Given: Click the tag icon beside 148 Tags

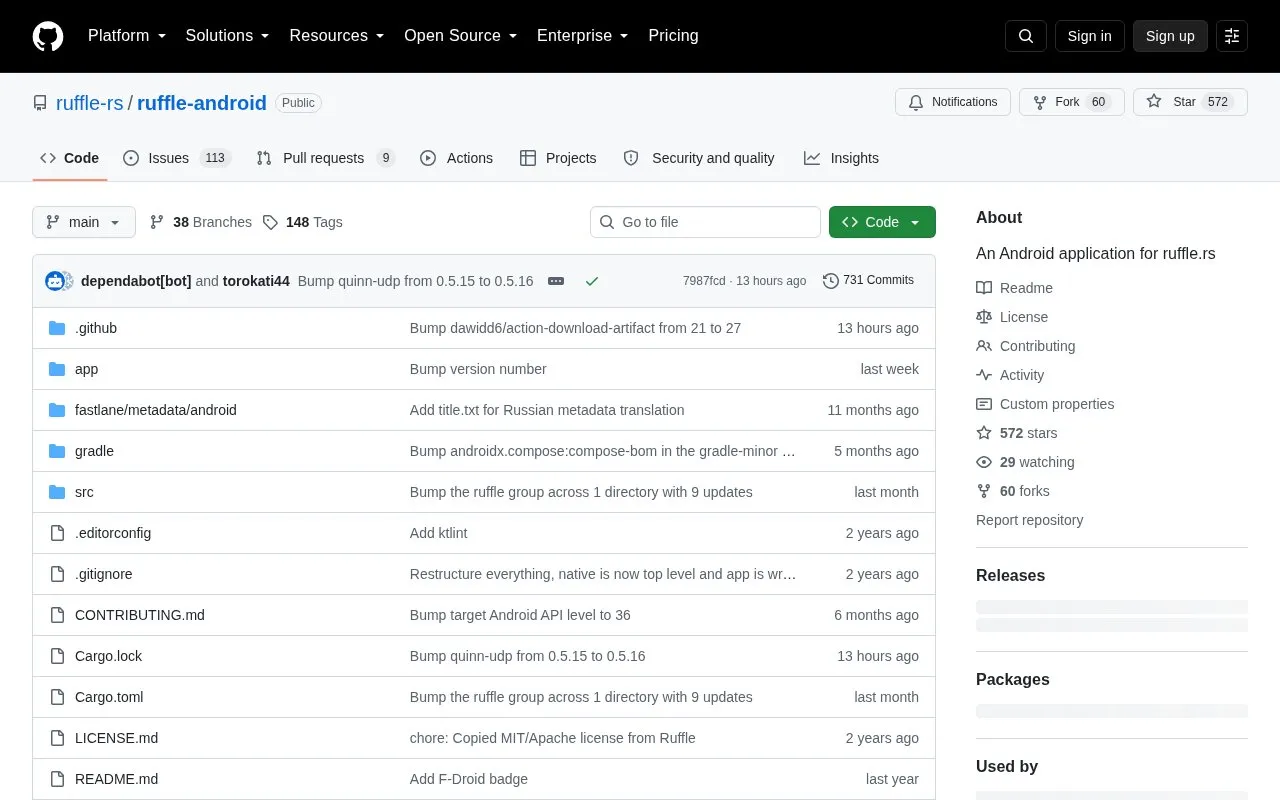Looking at the screenshot, I should (270, 222).
